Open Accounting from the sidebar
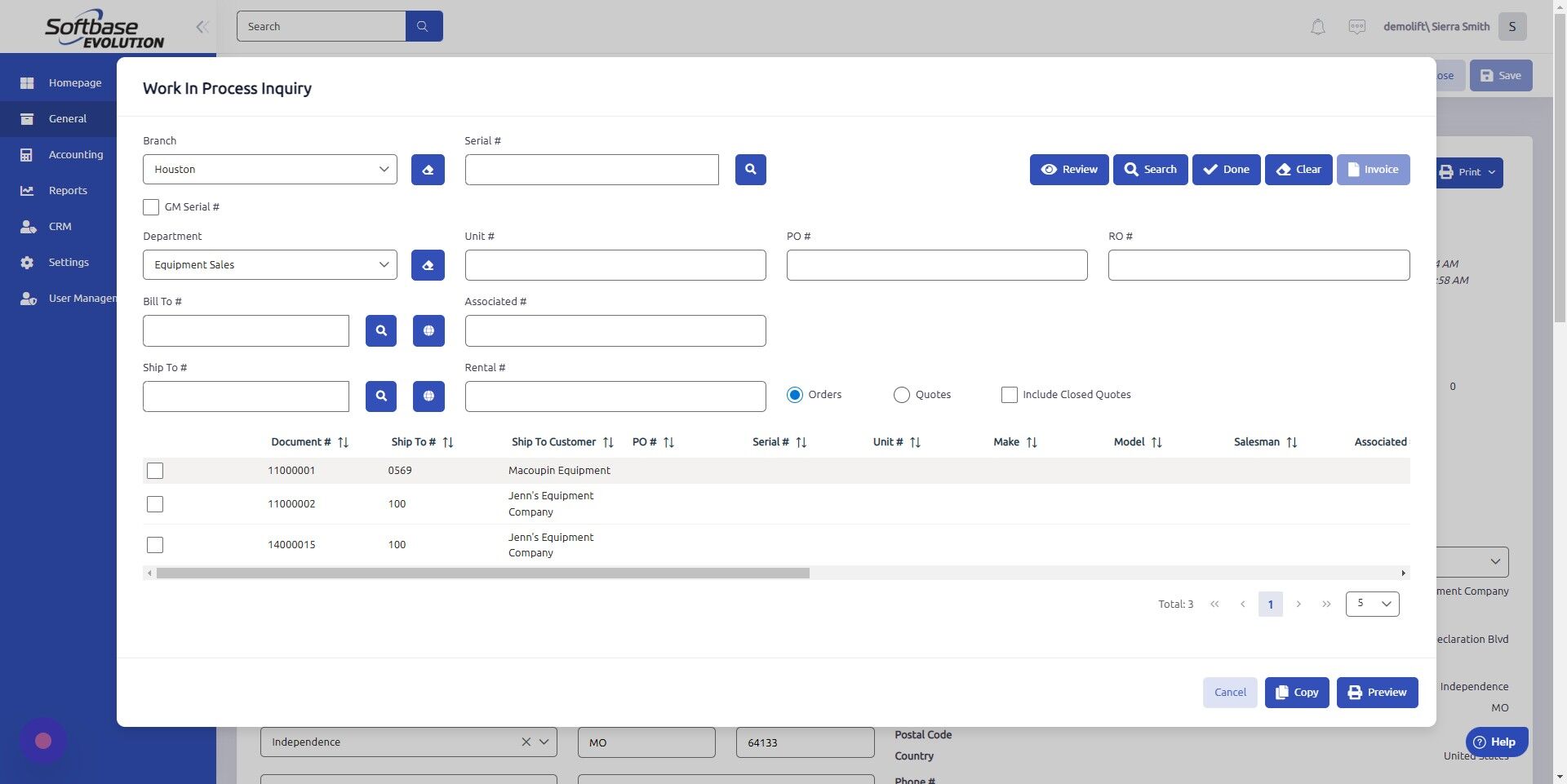 point(76,154)
